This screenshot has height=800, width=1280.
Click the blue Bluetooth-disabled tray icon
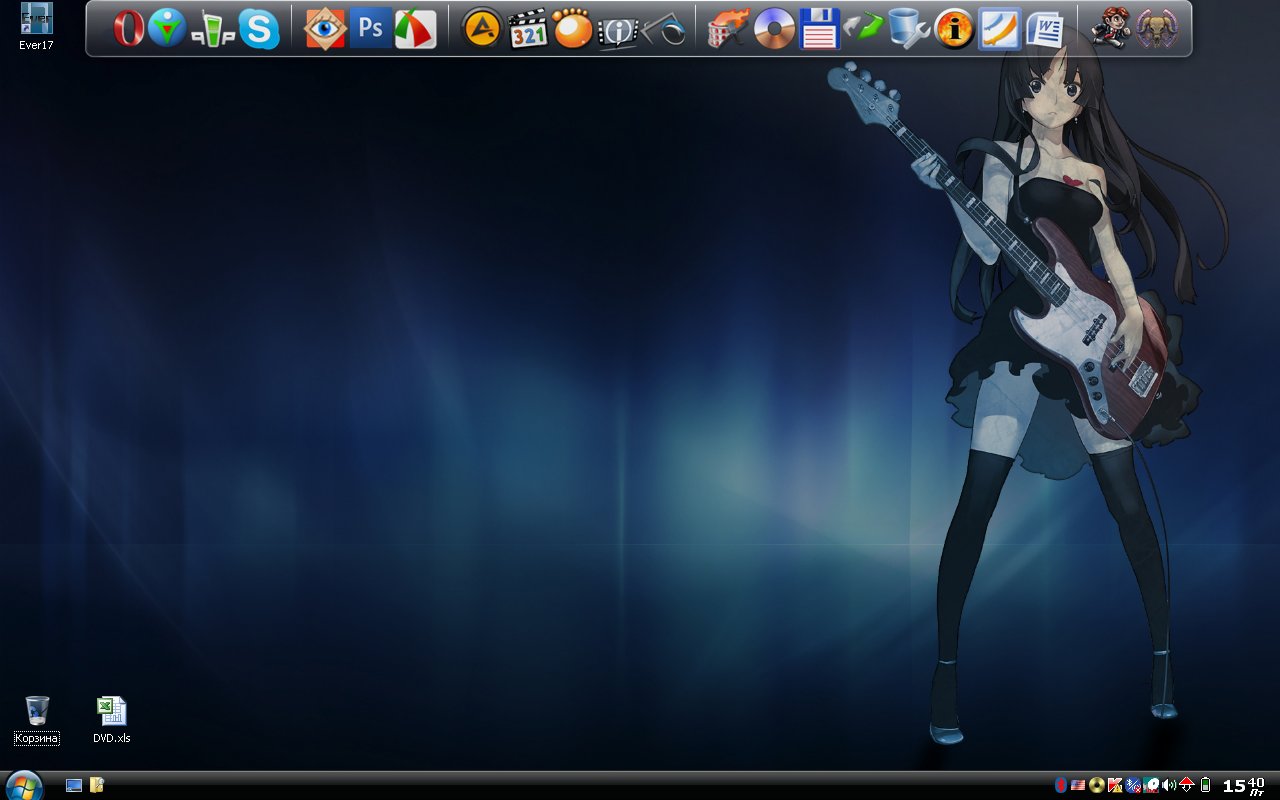pos(1134,785)
